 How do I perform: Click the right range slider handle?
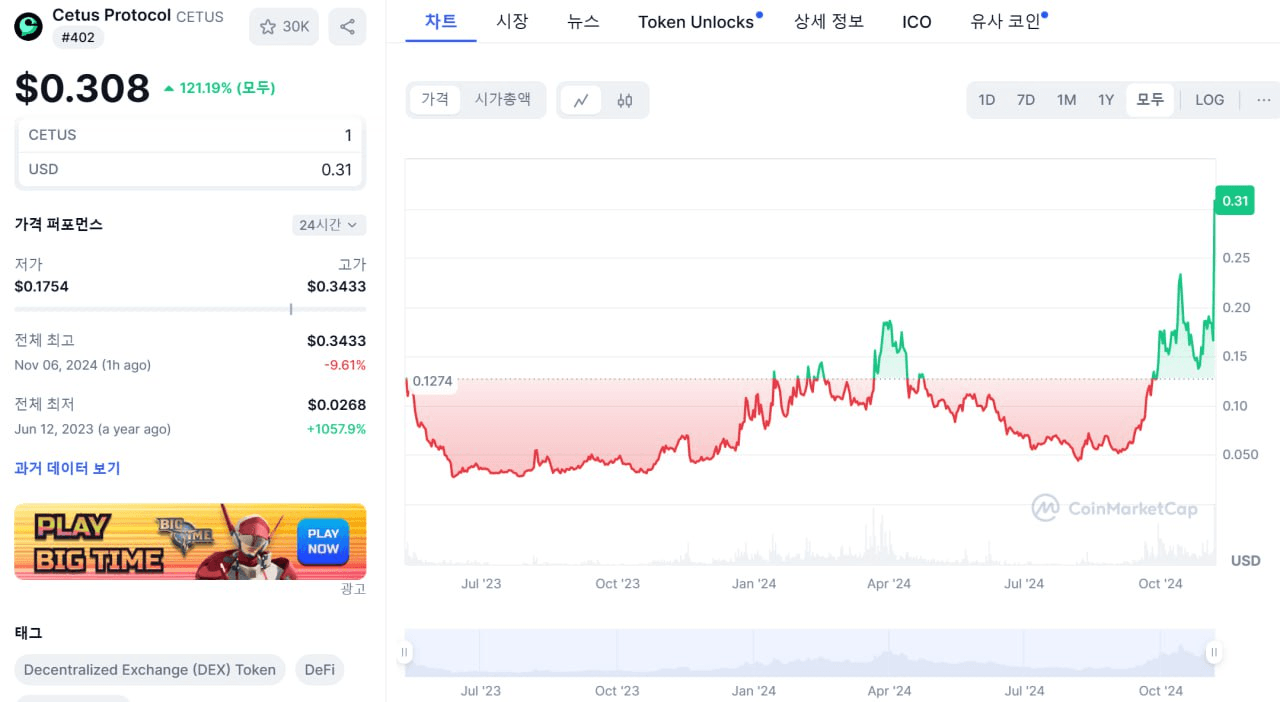(1214, 653)
